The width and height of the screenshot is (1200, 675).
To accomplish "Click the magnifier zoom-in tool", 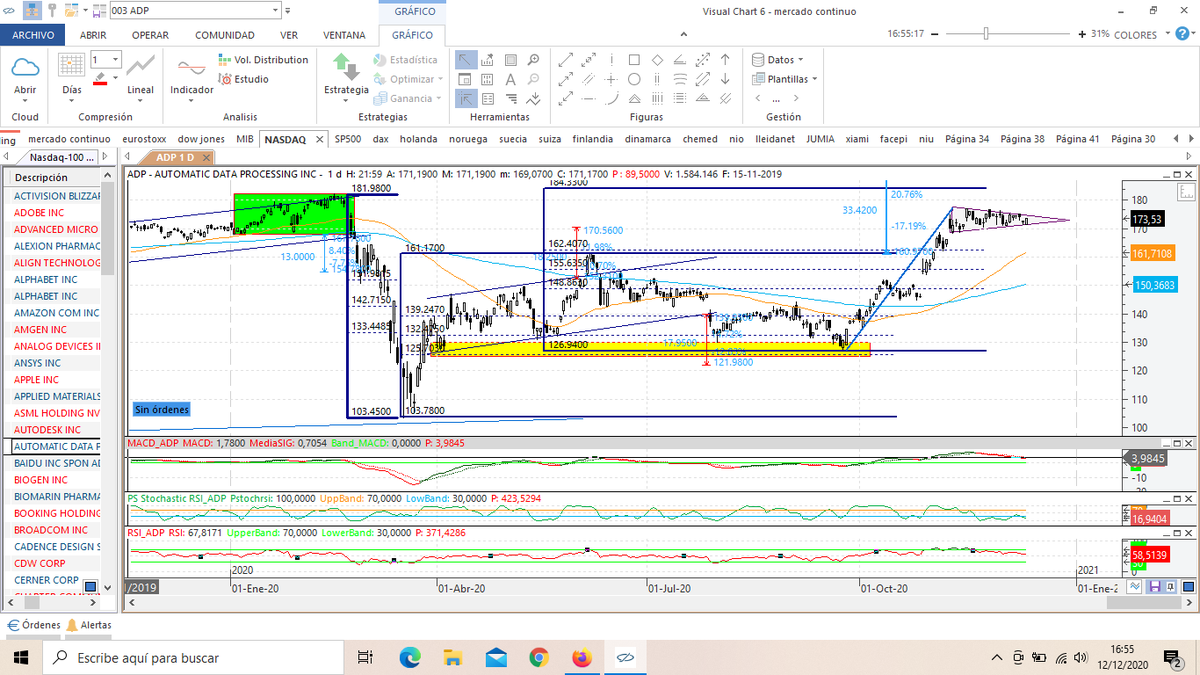I will (x=534, y=60).
